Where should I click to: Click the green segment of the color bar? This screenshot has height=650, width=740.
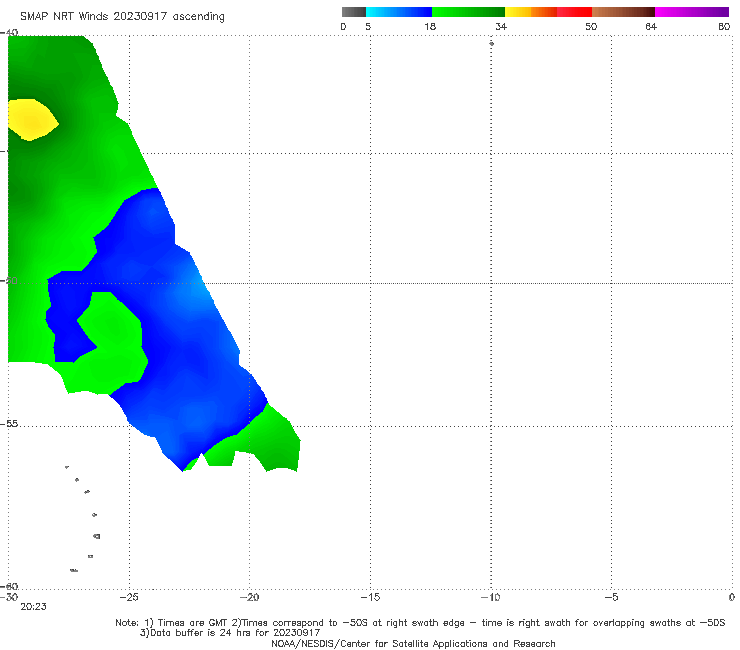click(468, 12)
